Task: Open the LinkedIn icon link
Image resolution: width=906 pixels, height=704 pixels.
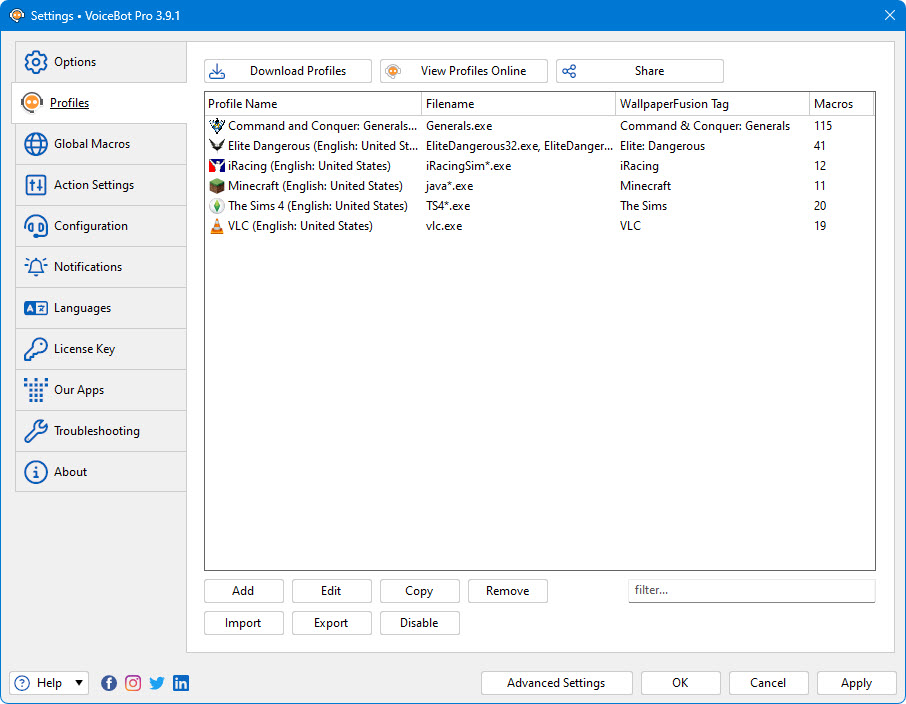Action: pos(181,683)
